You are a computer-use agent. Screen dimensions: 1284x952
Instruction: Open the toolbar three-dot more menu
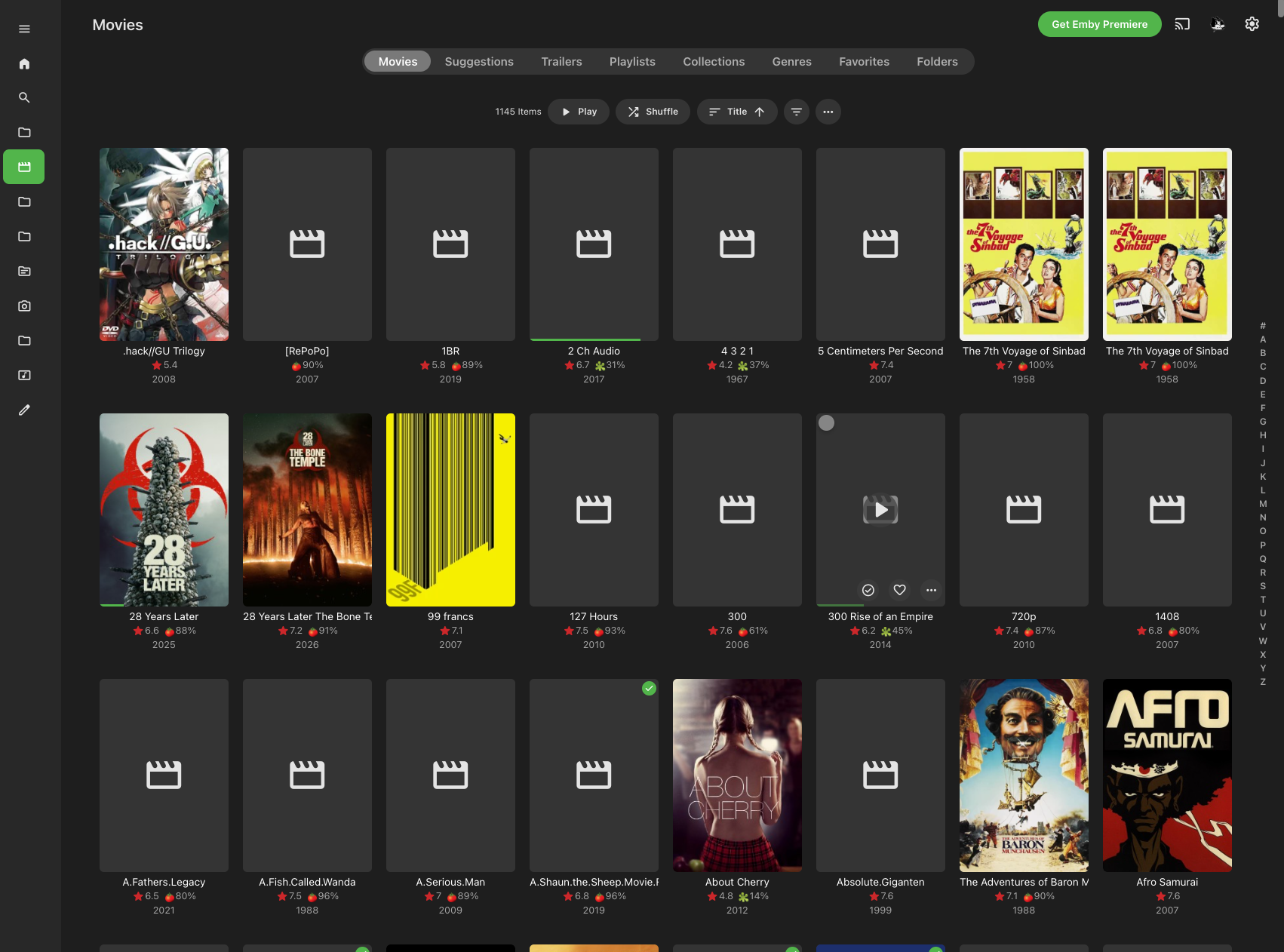(x=828, y=112)
